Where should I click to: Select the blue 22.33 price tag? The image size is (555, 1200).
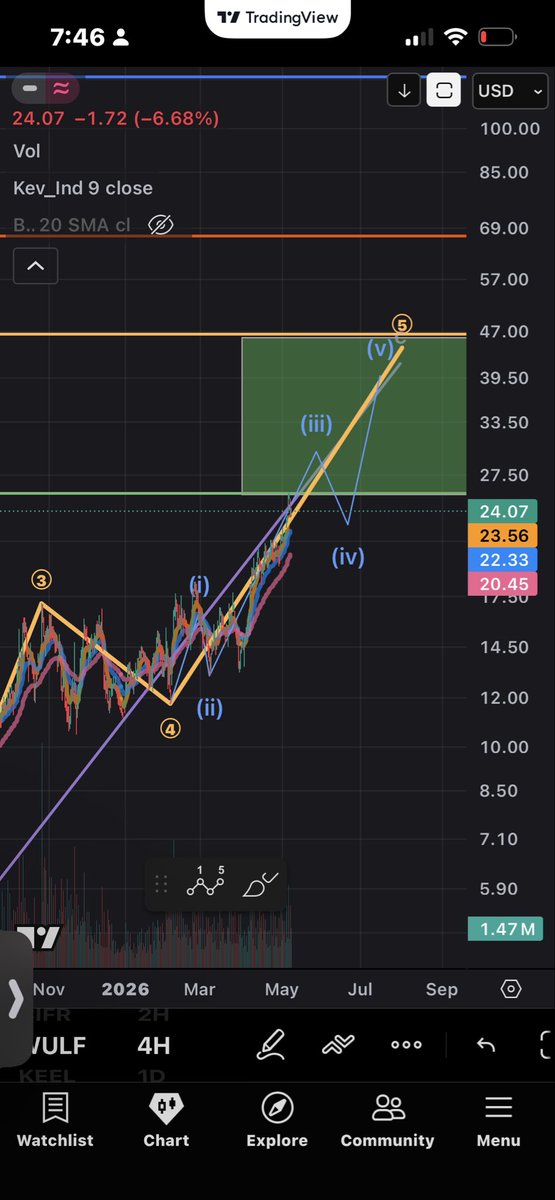coord(503,559)
